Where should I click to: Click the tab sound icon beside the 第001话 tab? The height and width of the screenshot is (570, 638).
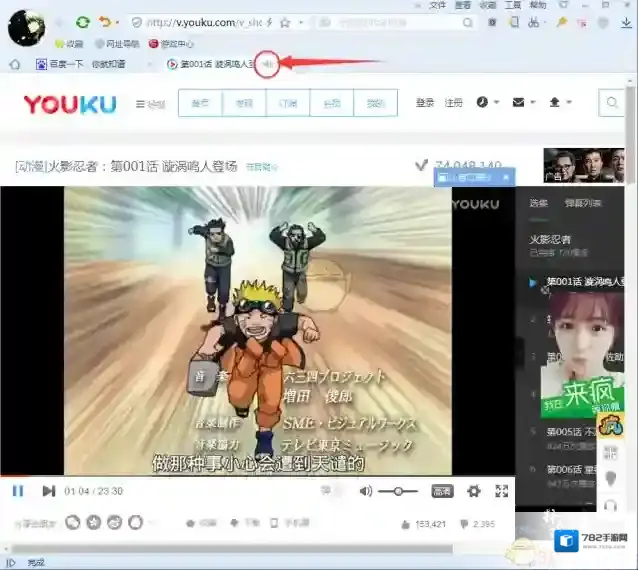point(267,64)
